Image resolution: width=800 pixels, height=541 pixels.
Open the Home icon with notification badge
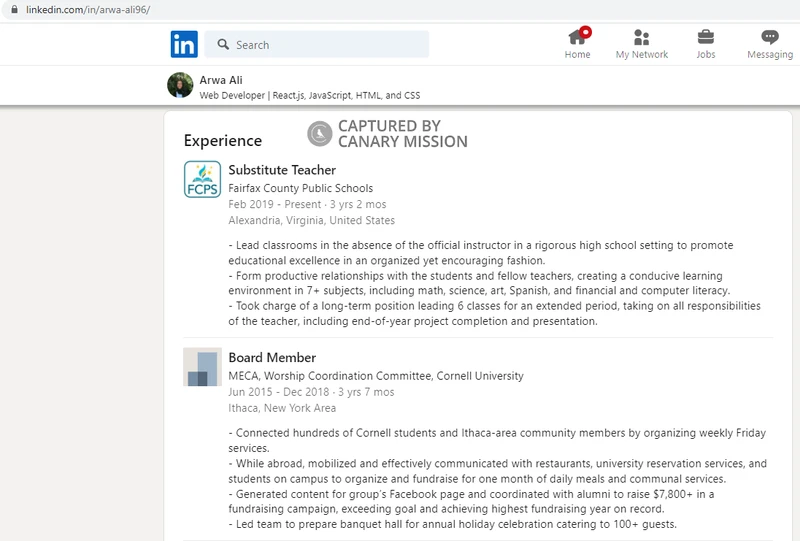(579, 36)
